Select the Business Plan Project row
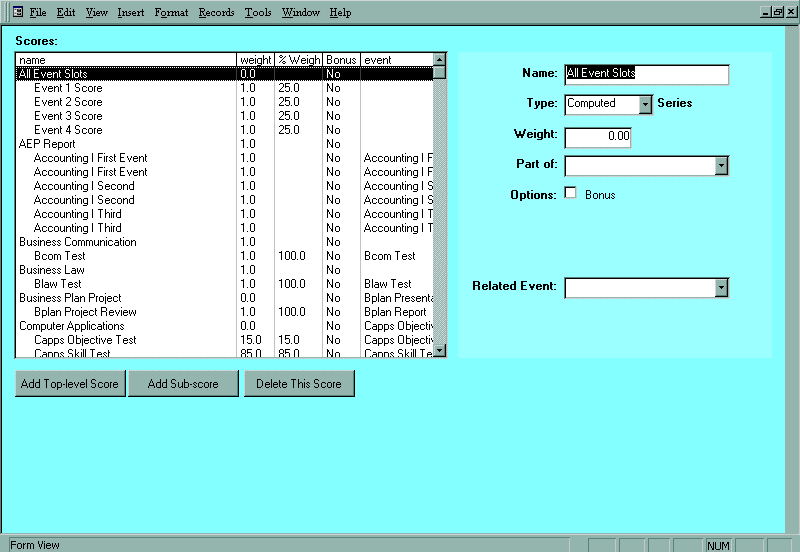 click(224, 298)
